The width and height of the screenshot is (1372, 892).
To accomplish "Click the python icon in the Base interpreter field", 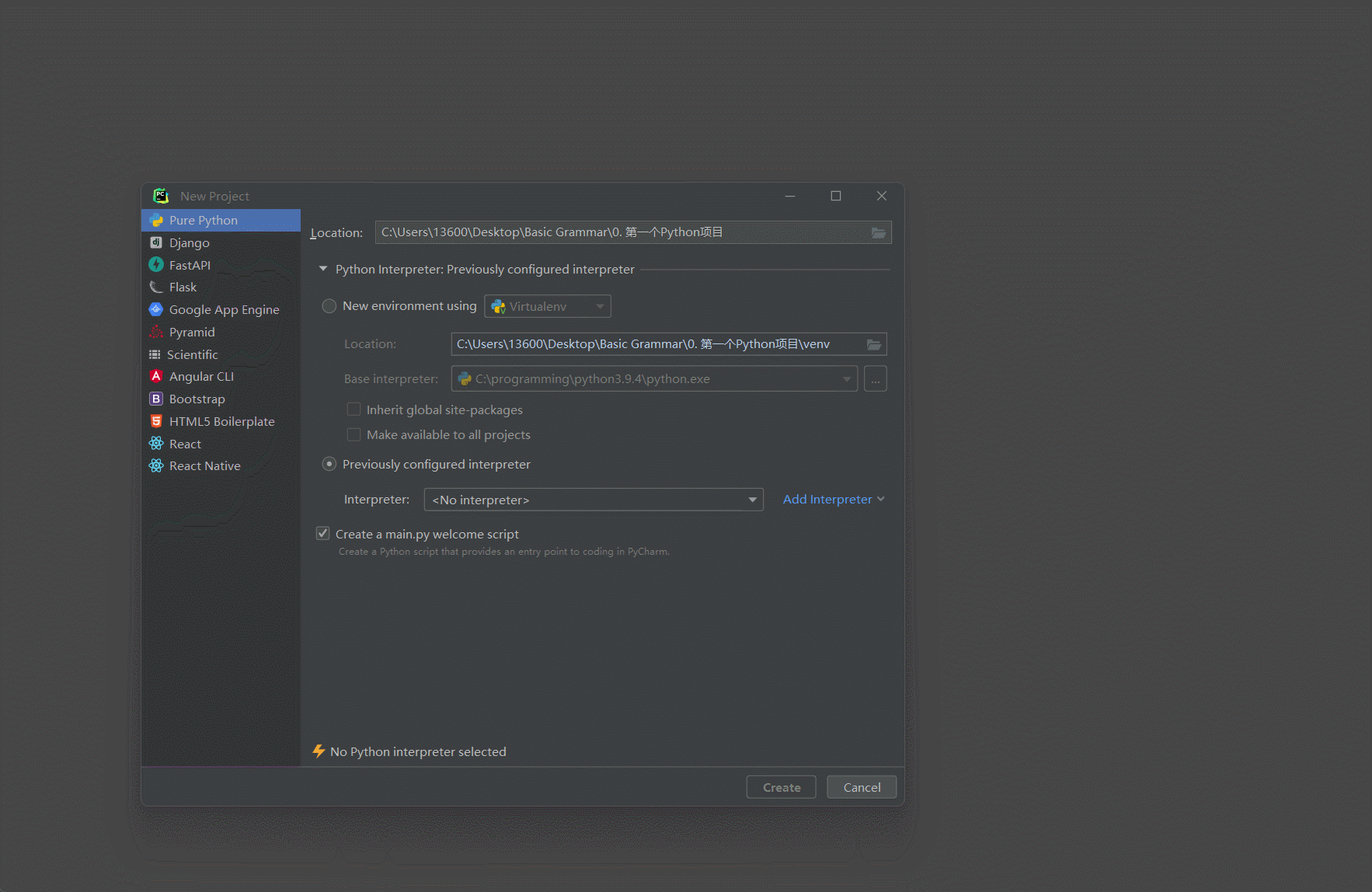I will (x=465, y=379).
